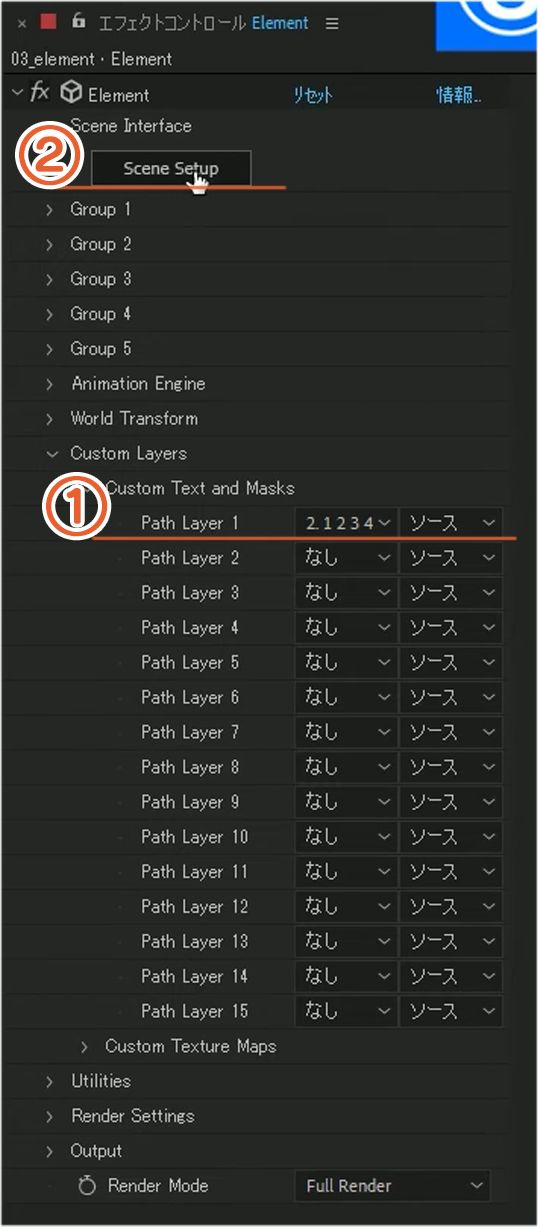The width and height of the screenshot is (538, 1227).
Task: Click the Scene Setup button
Action: 171,168
